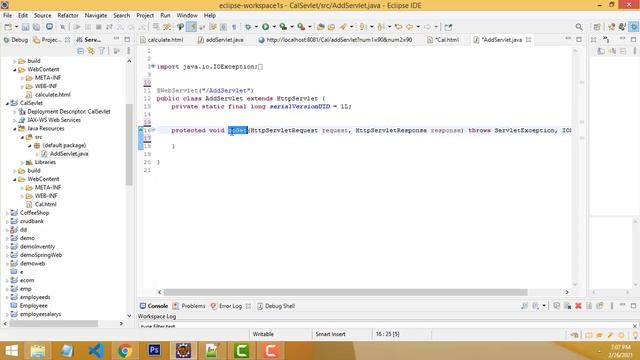Viewport: 640px width, 360px height.
Task: Expand folded imports on line 3
Action: coord(153,67)
